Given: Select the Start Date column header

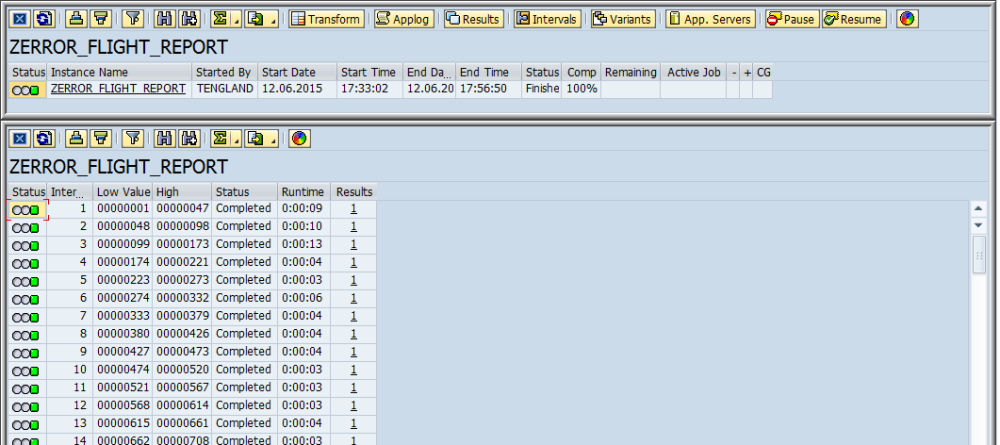Looking at the screenshot, I should [297, 72].
